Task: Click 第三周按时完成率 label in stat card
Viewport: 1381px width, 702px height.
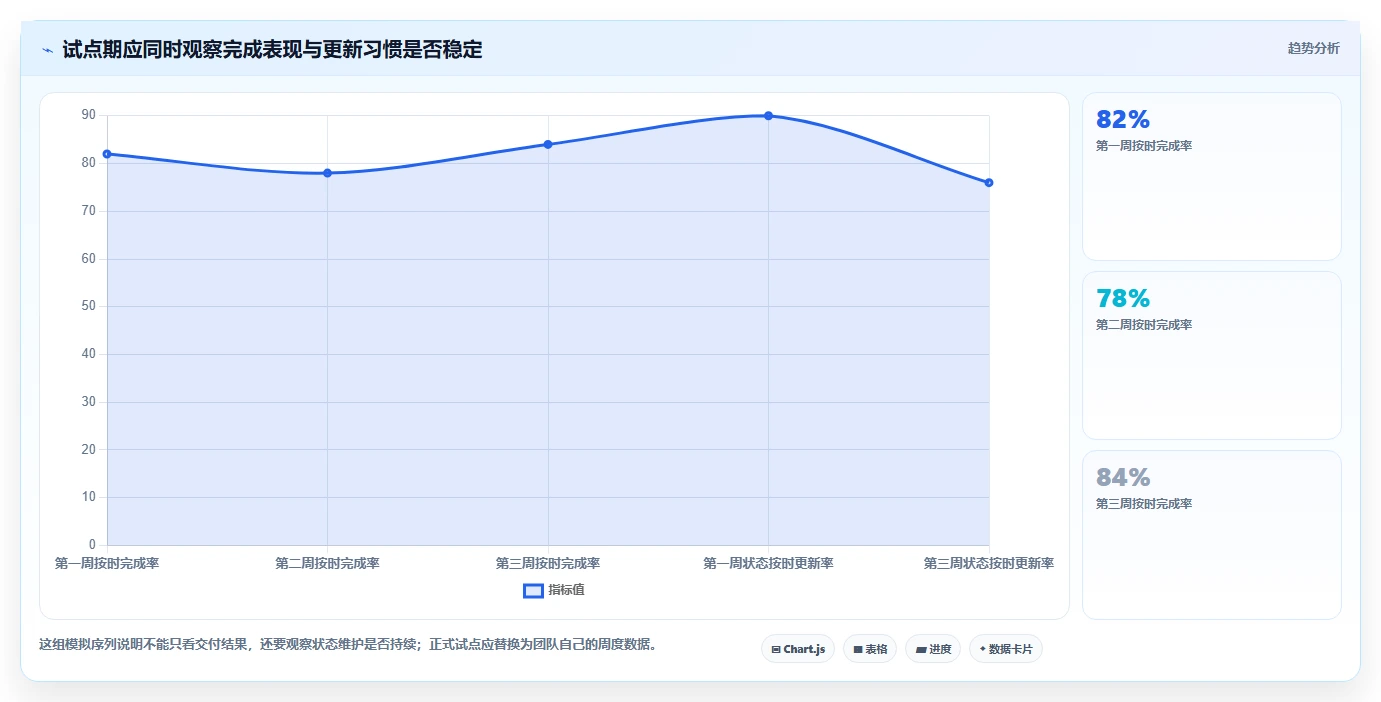Action: (1144, 504)
